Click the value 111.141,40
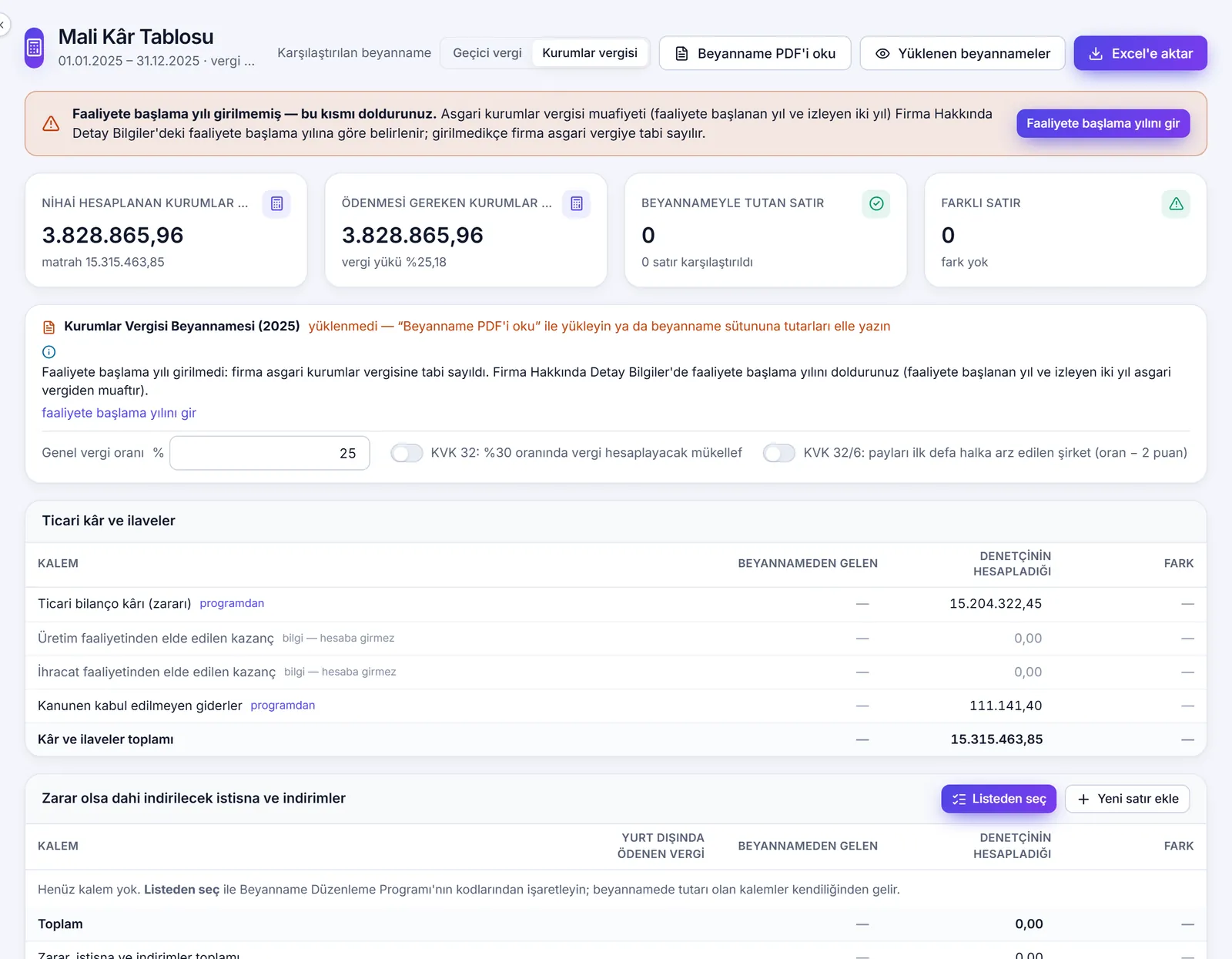Viewport: 1232px width, 959px height. click(1006, 706)
